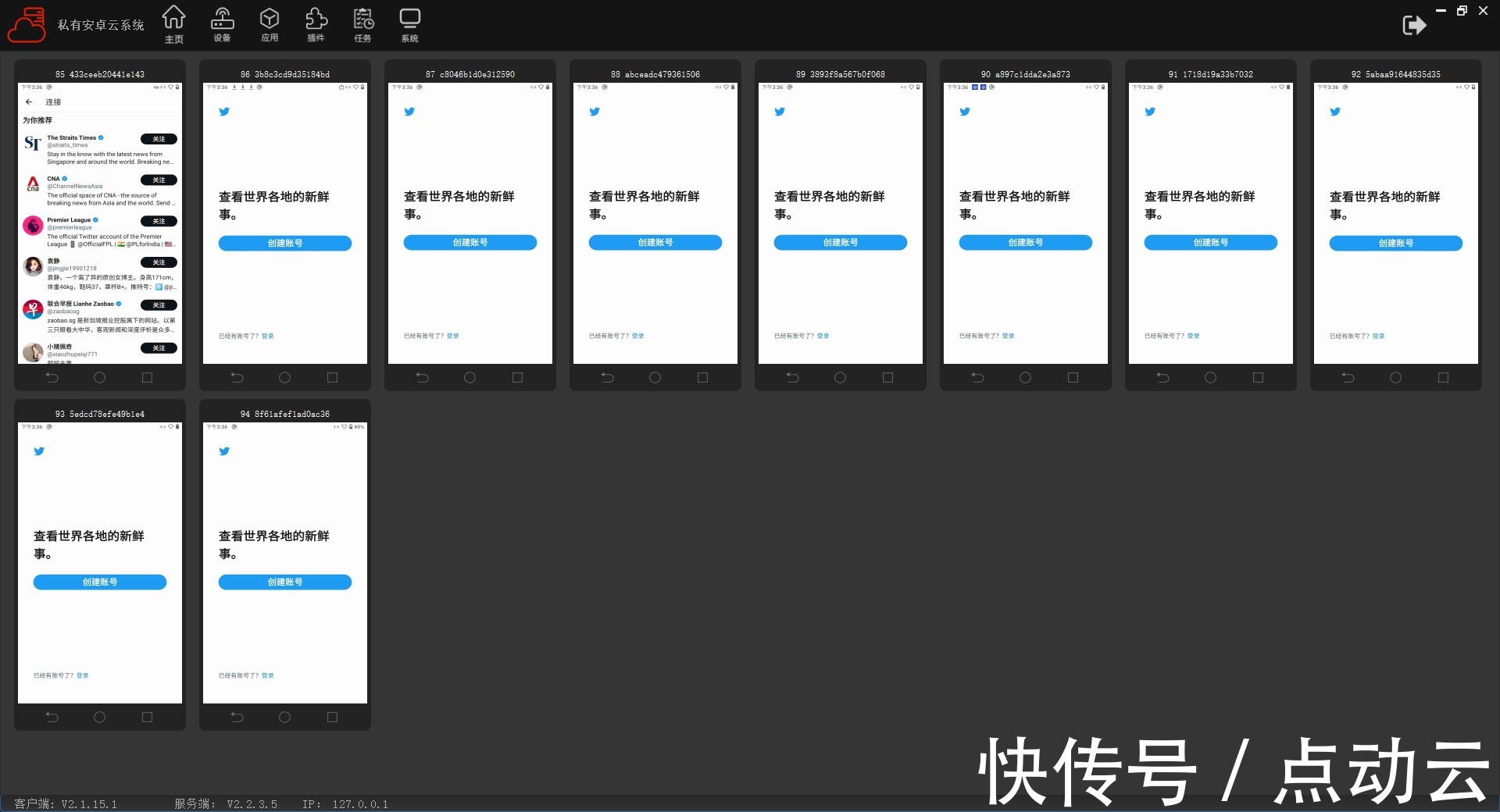
Task: Click 登录 link on device 92
Action: point(1379,337)
